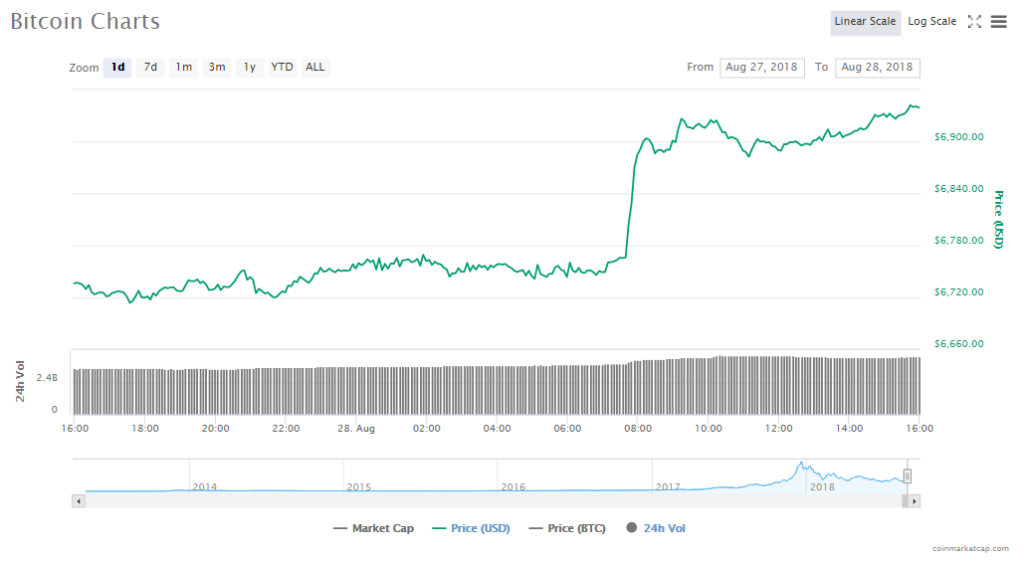
Task: Toggle Price (BTC) legend item
Action: (566, 528)
